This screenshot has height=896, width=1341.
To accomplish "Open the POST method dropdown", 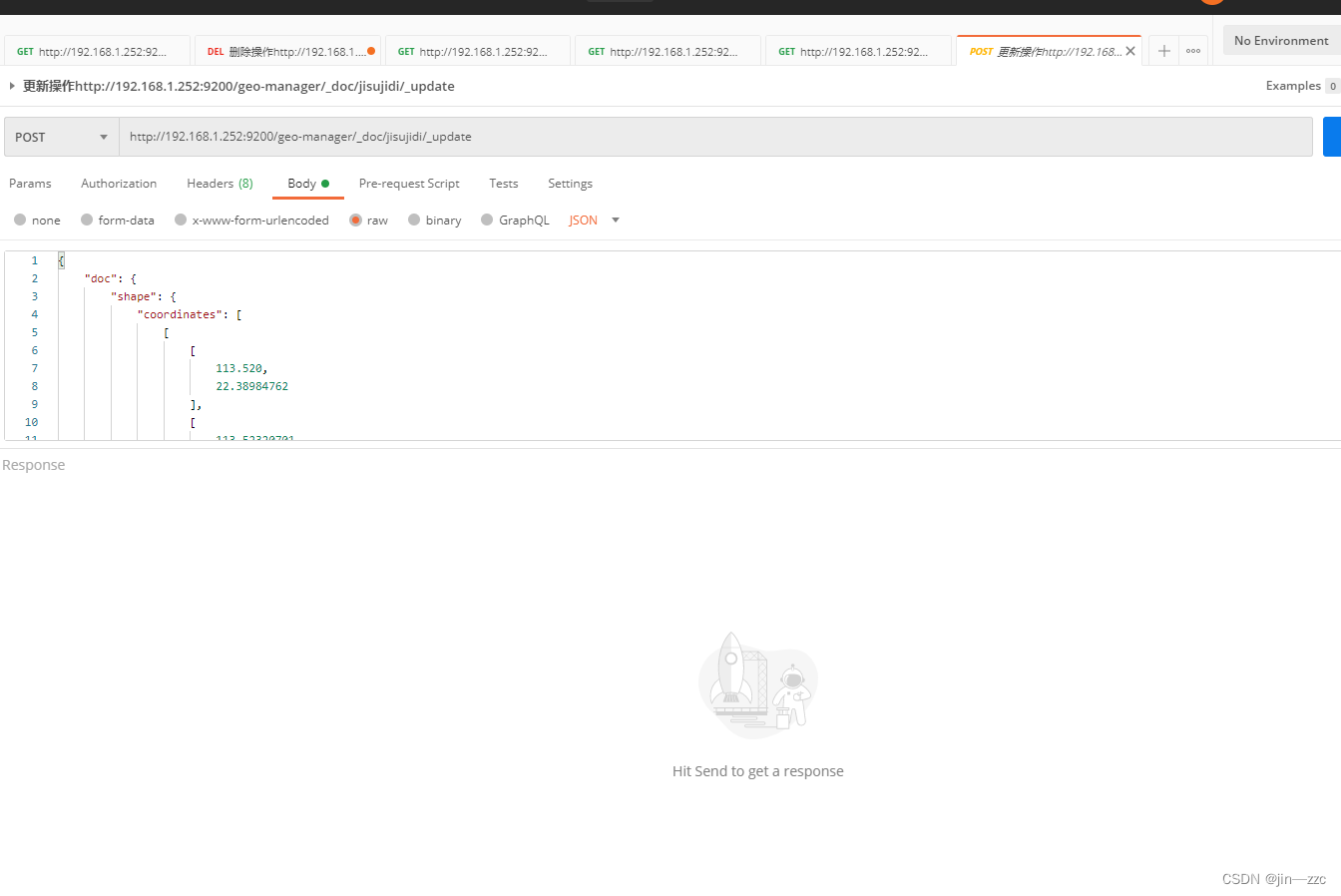I will [62, 137].
